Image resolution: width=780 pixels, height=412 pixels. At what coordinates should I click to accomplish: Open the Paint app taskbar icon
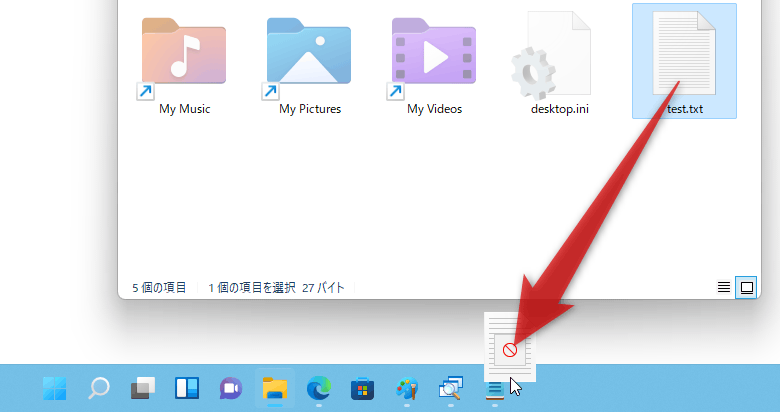pos(407,388)
